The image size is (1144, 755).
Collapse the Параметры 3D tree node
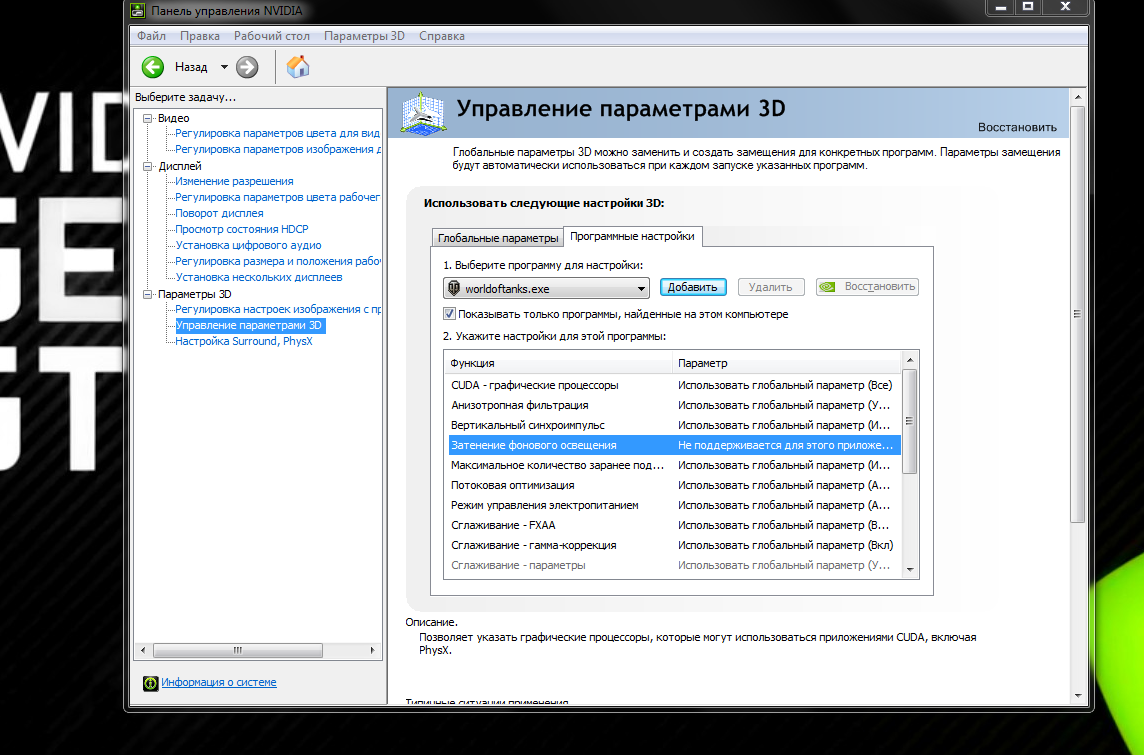(147, 294)
